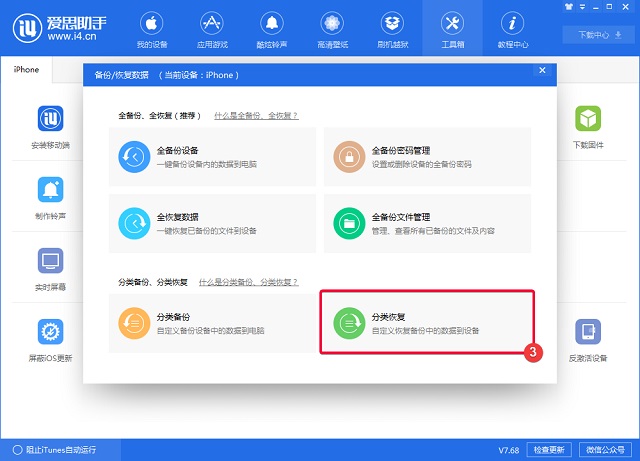Screen dimensions: 640x461
Task: Open the title bar dropdown menu icon
Action: (582, 7)
